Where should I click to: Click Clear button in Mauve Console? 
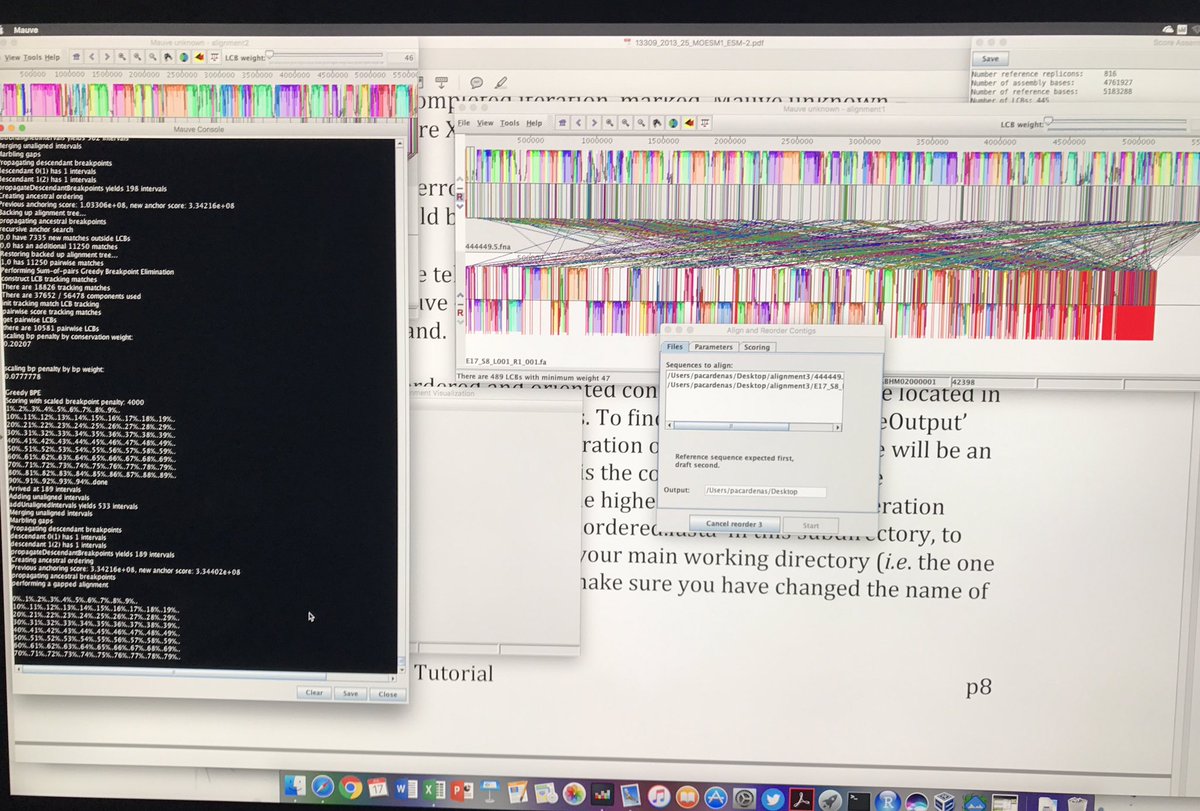pyautogui.click(x=313, y=693)
